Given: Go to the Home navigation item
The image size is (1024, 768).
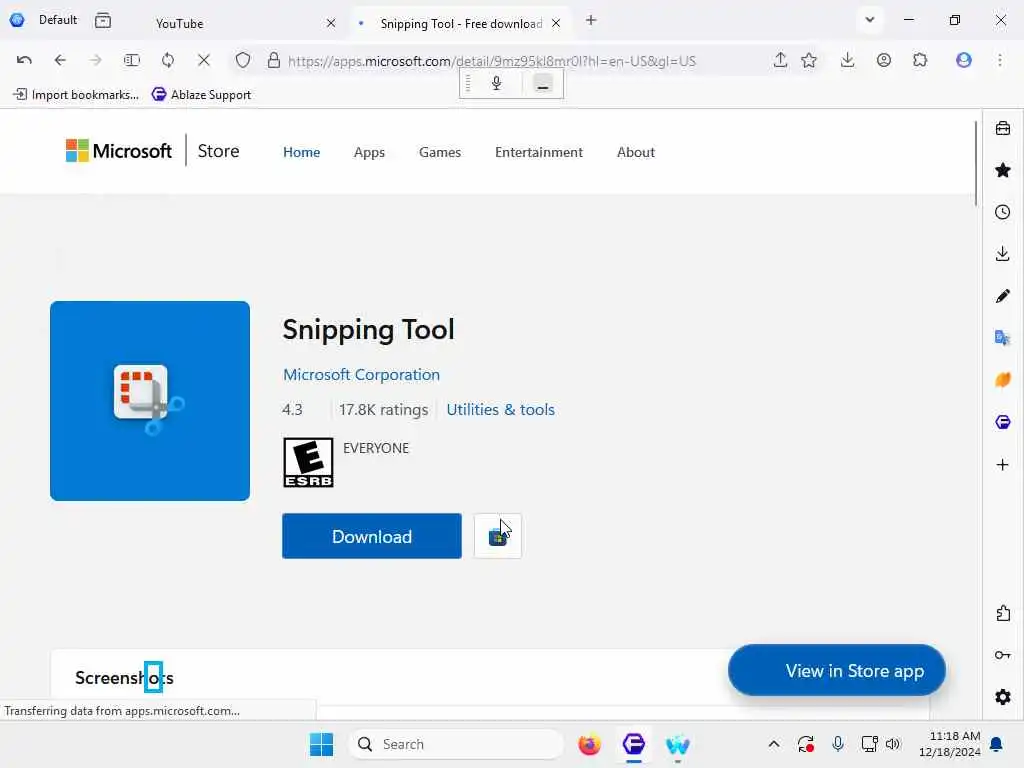Looking at the screenshot, I should tap(301, 152).
